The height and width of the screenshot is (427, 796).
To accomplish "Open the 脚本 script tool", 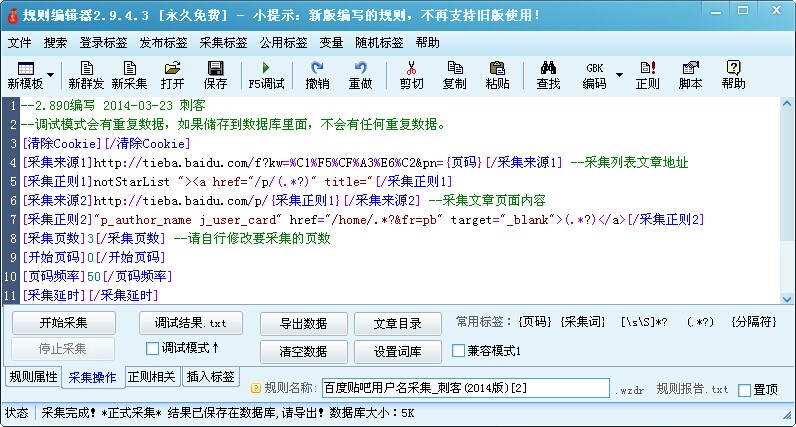I will click(x=691, y=75).
